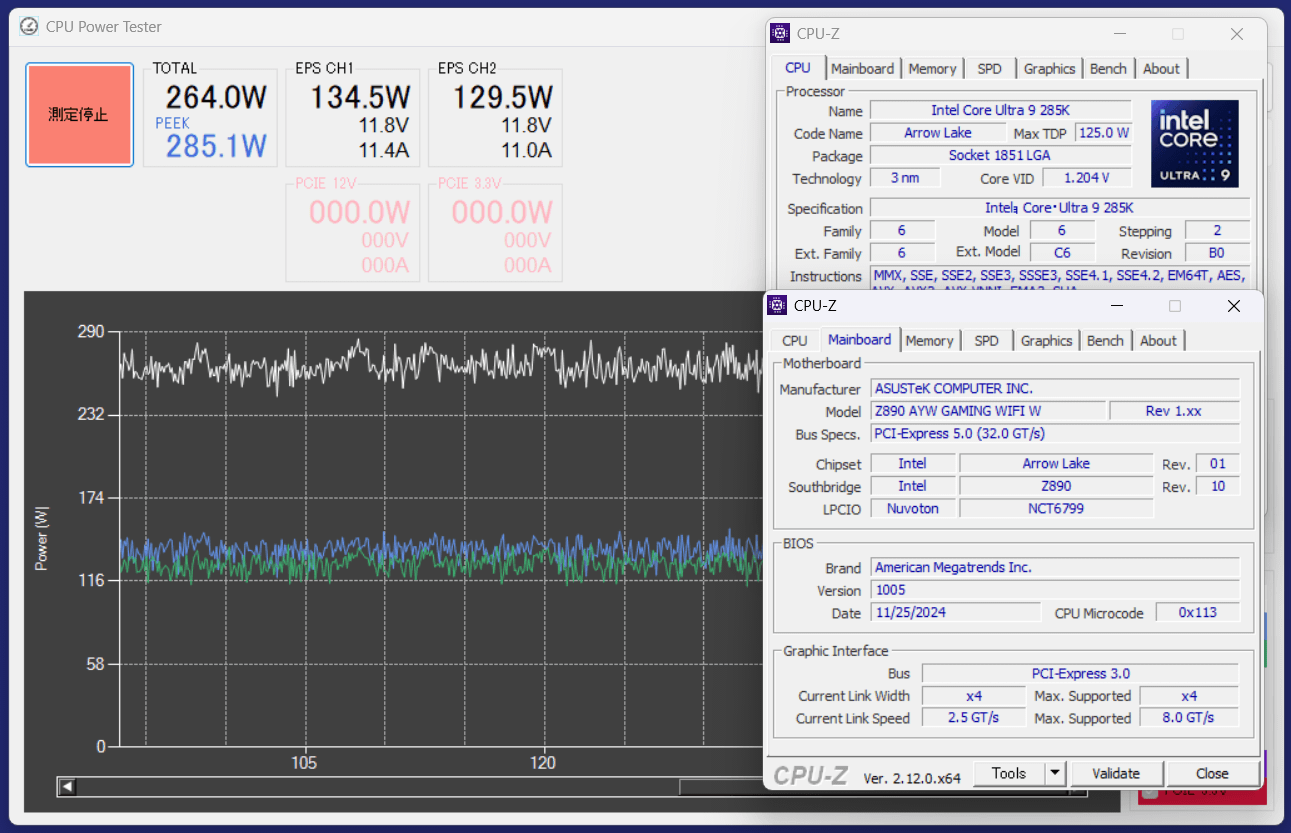Switch to CPU tab in the Motherboard CPU-Z window

794,341
